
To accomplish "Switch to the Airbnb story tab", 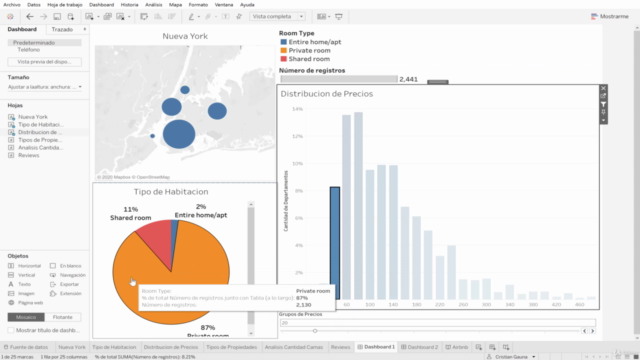I will click(457, 347).
